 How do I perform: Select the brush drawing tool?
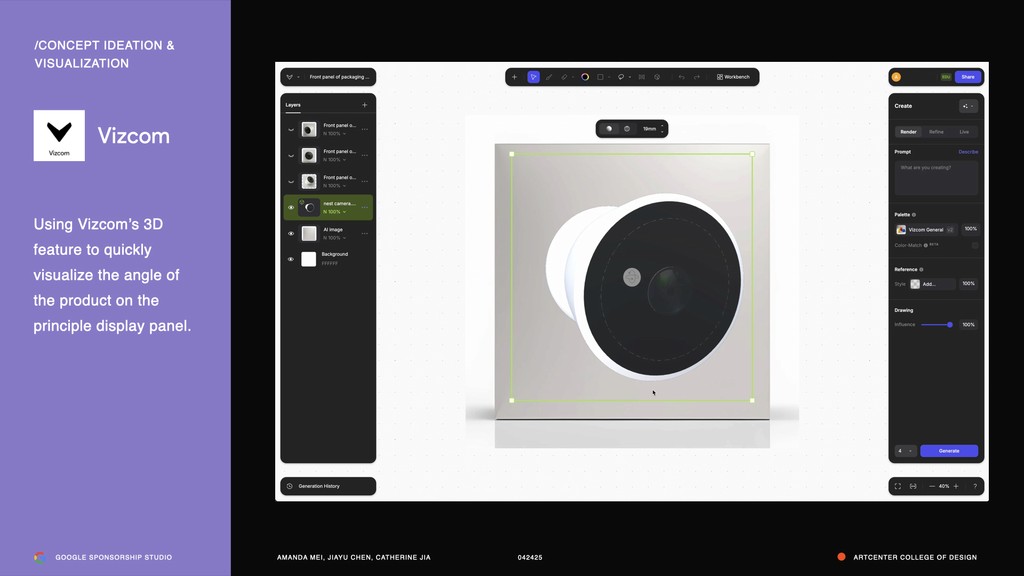pyautogui.click(x=549, y=77)
